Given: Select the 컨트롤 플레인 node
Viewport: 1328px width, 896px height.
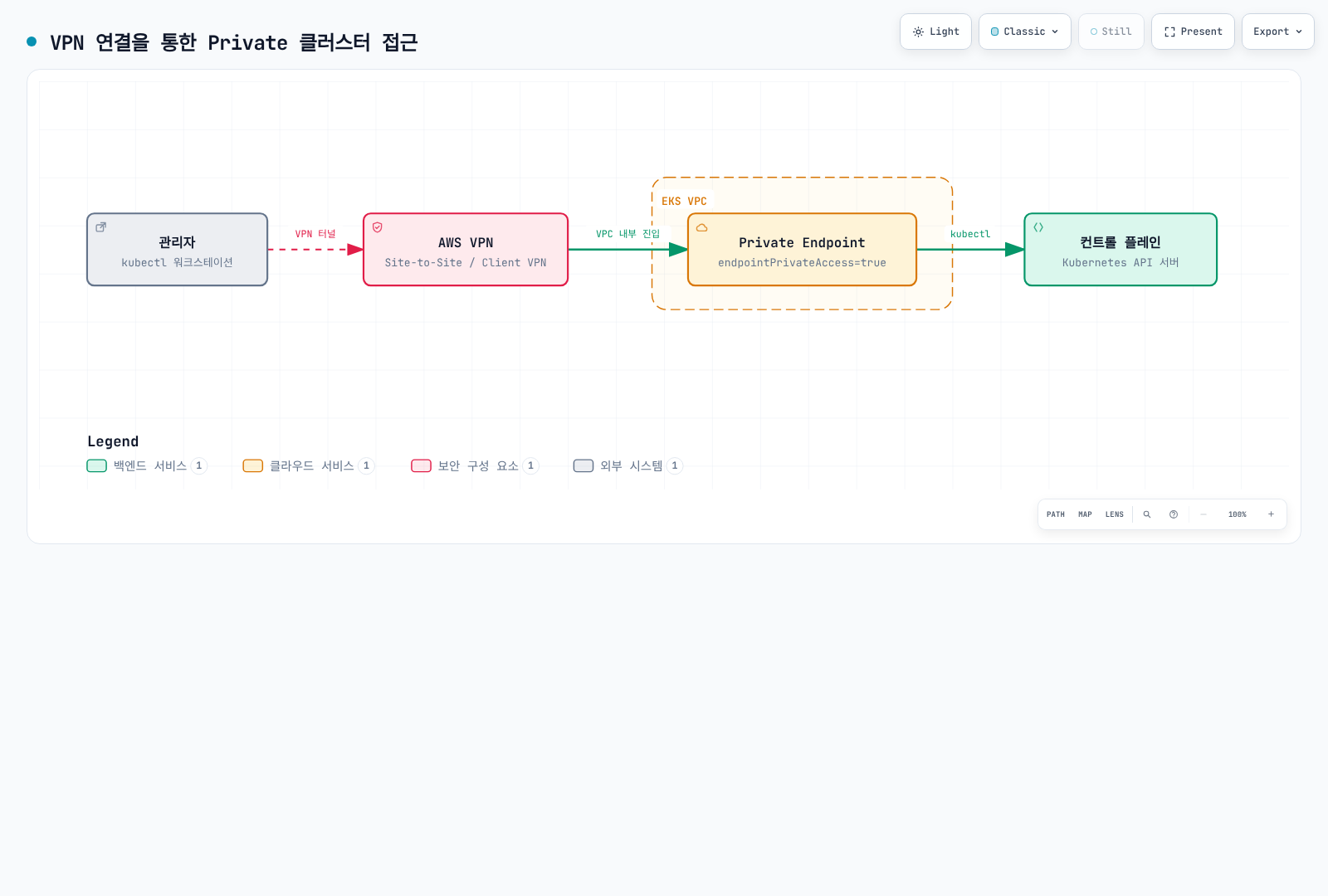Looking at the screenshot, I should point(1120,250).
